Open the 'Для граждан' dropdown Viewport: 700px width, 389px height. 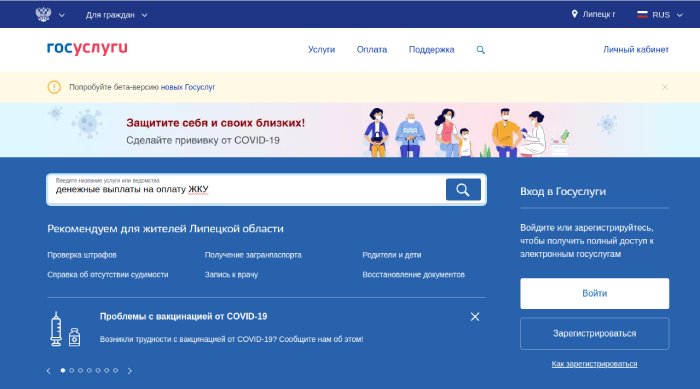pyautogui.click(x=117, y=15)
